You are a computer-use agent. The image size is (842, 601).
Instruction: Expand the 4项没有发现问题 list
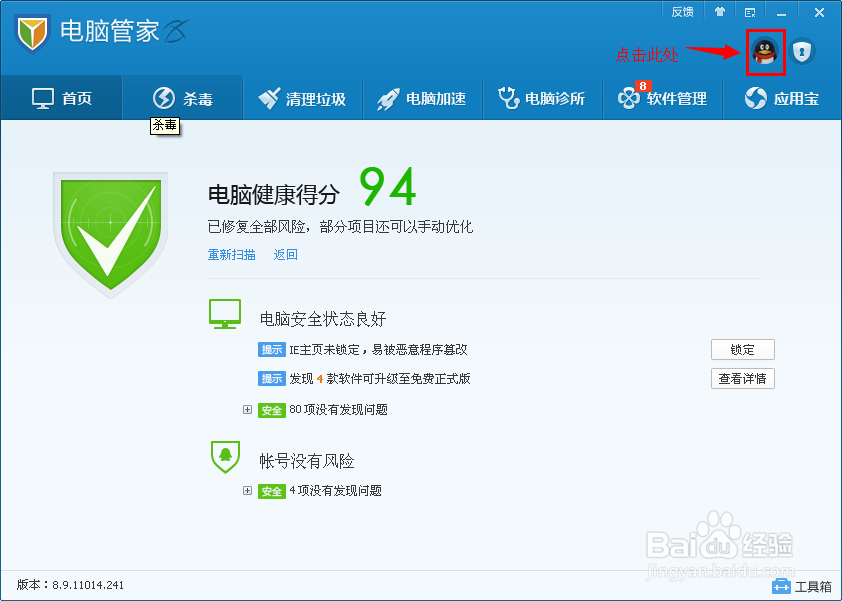click(247, 490)
